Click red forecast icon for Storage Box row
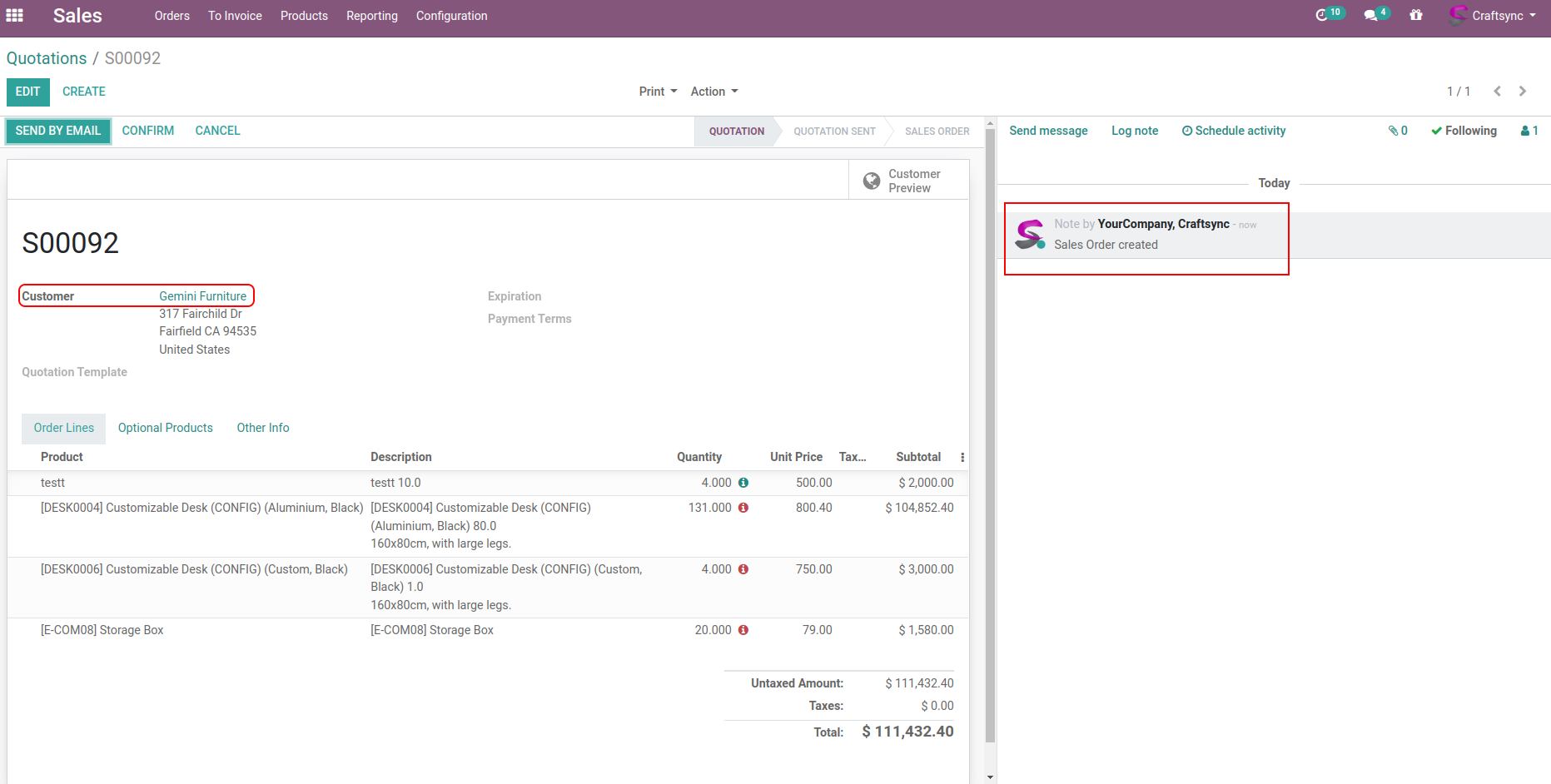 743,630
